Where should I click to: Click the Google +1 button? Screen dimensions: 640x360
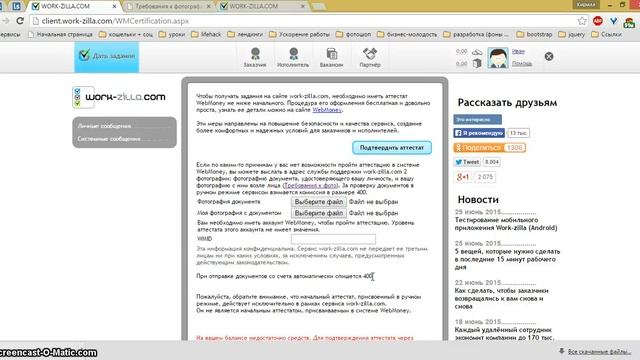pyautogui.click(x=462, y=177)
